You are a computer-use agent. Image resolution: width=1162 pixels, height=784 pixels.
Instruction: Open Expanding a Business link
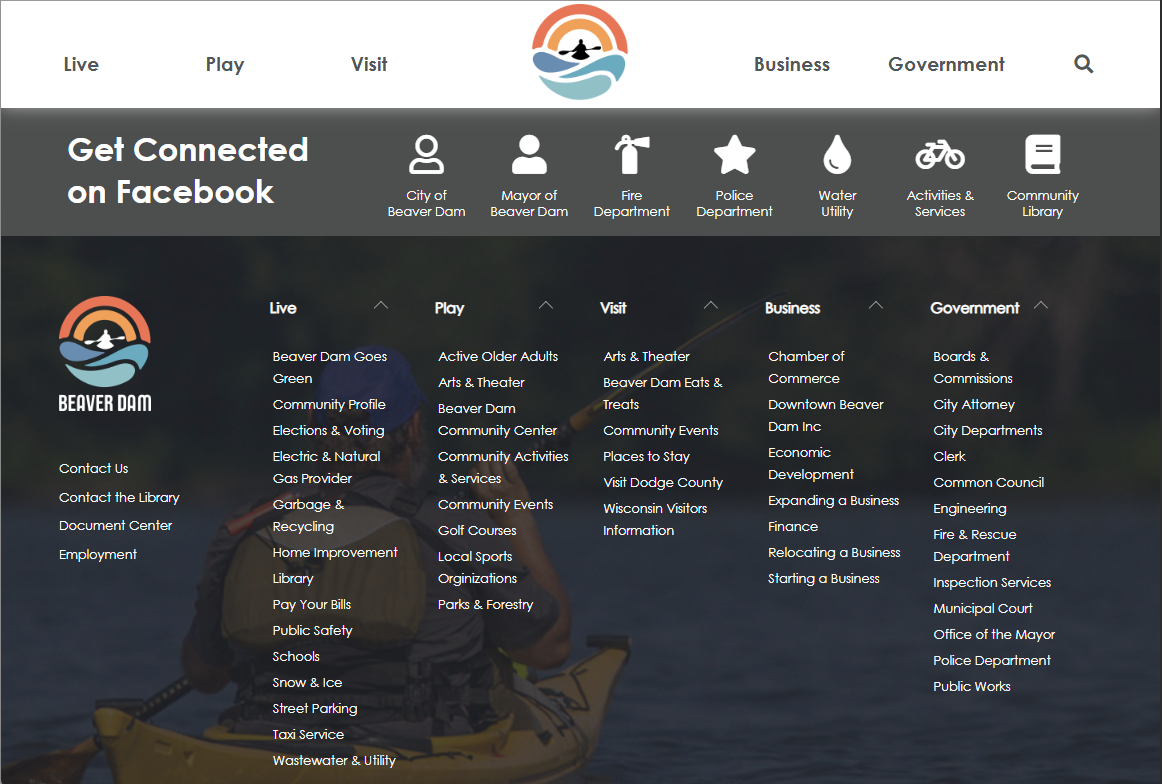click(x=834, y=501)
